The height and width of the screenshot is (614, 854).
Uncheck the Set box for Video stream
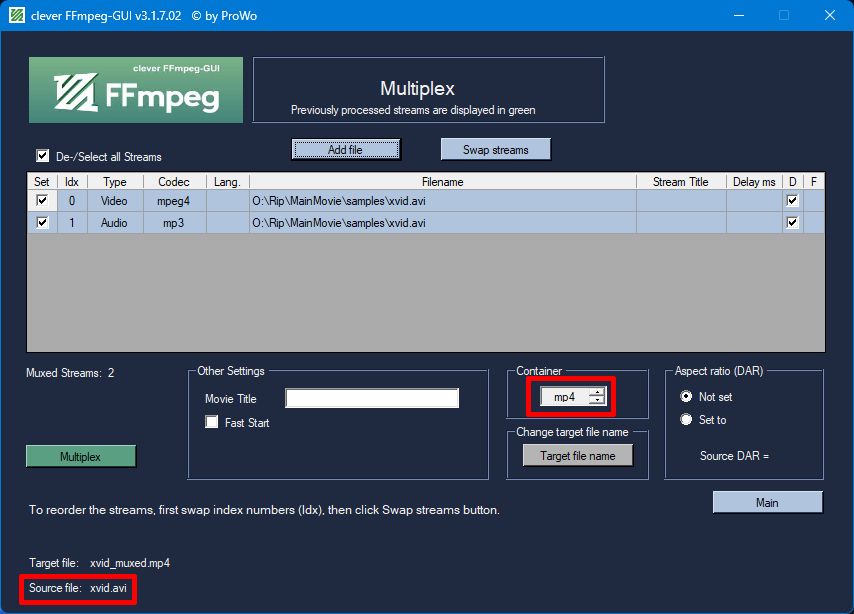tap(42, 200)
